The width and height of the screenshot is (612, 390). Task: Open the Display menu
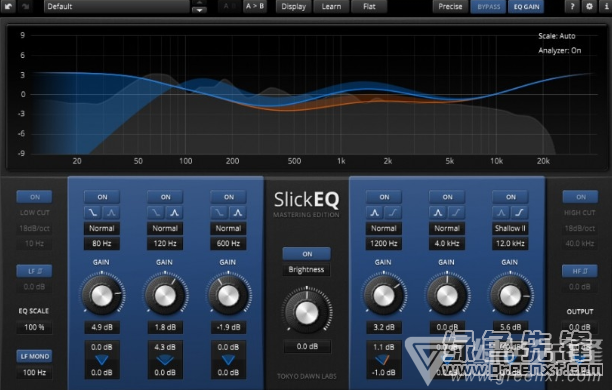(x=294, y=6)
